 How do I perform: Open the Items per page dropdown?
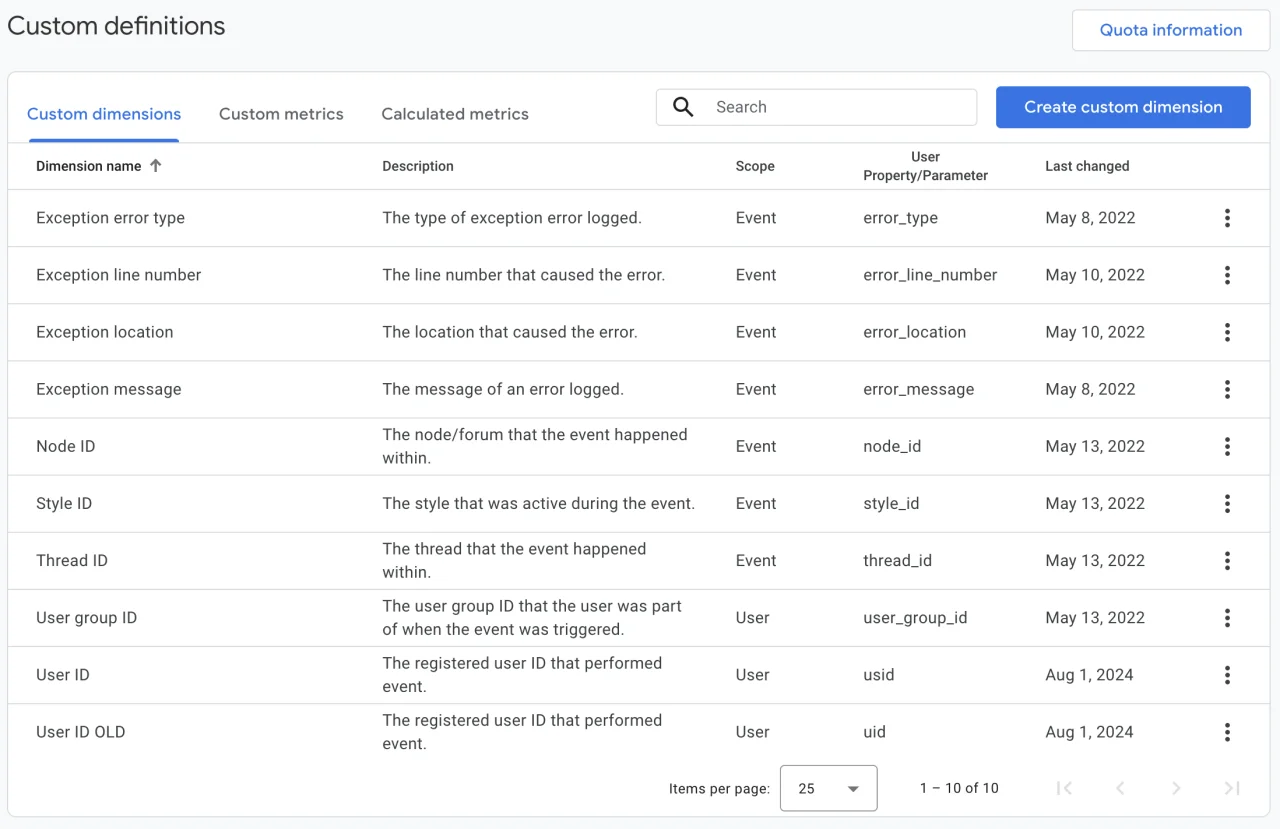tap(828, 788)
